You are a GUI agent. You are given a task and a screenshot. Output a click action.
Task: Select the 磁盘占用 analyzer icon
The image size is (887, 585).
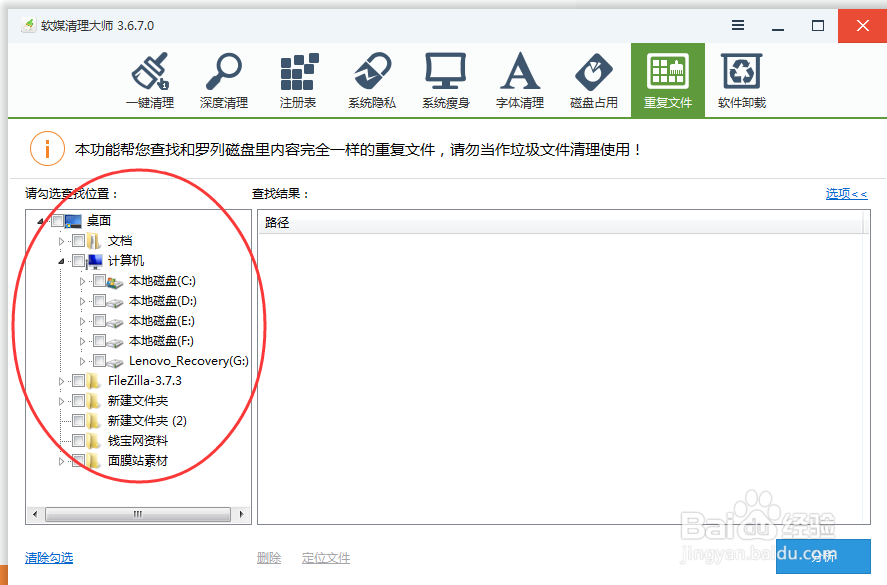[x=593, y=78]
